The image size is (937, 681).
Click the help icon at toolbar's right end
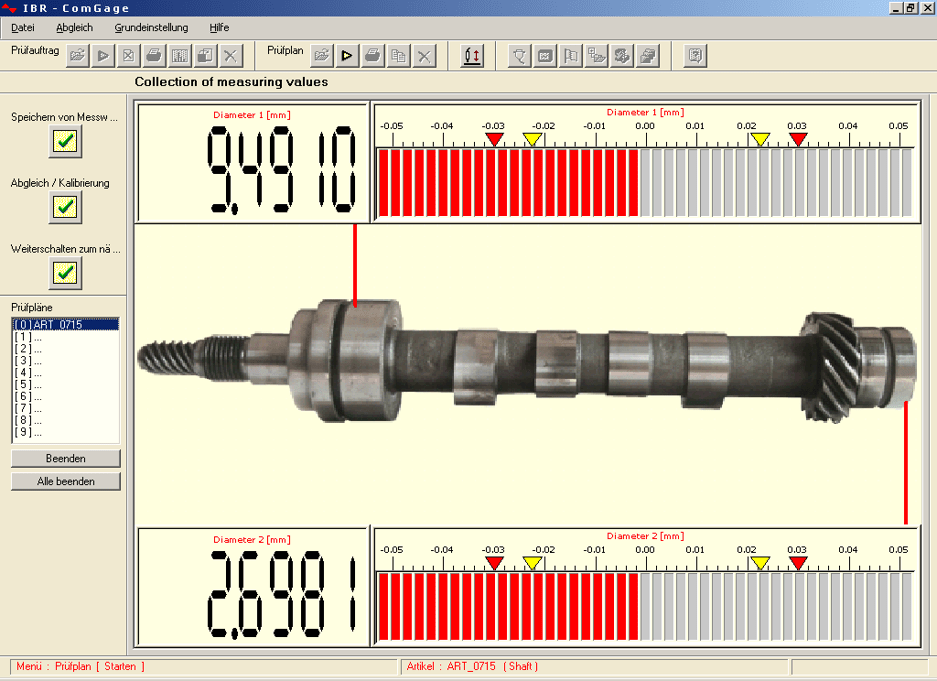[696, 56]
